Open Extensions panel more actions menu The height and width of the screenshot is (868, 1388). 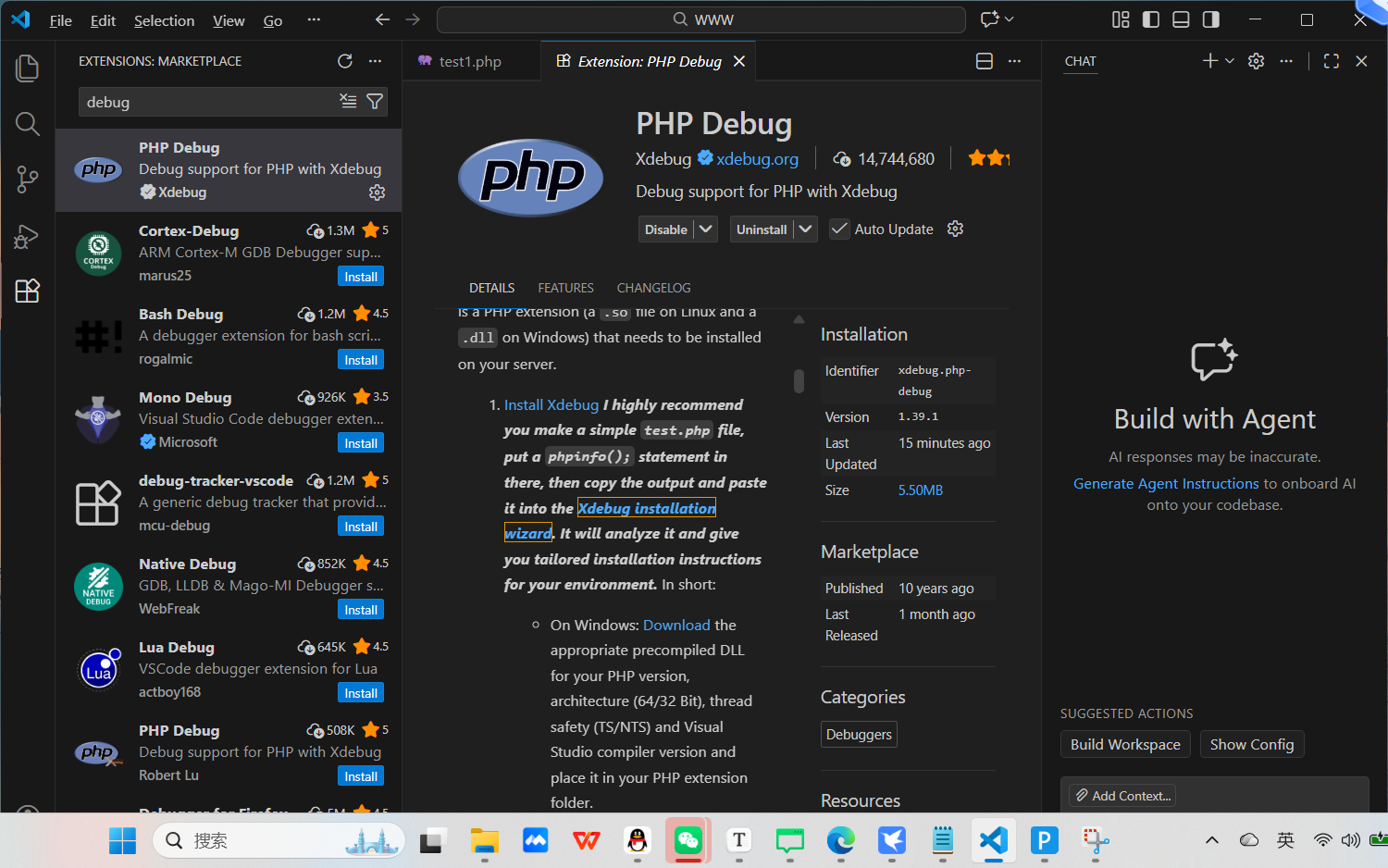pos(375,61)
